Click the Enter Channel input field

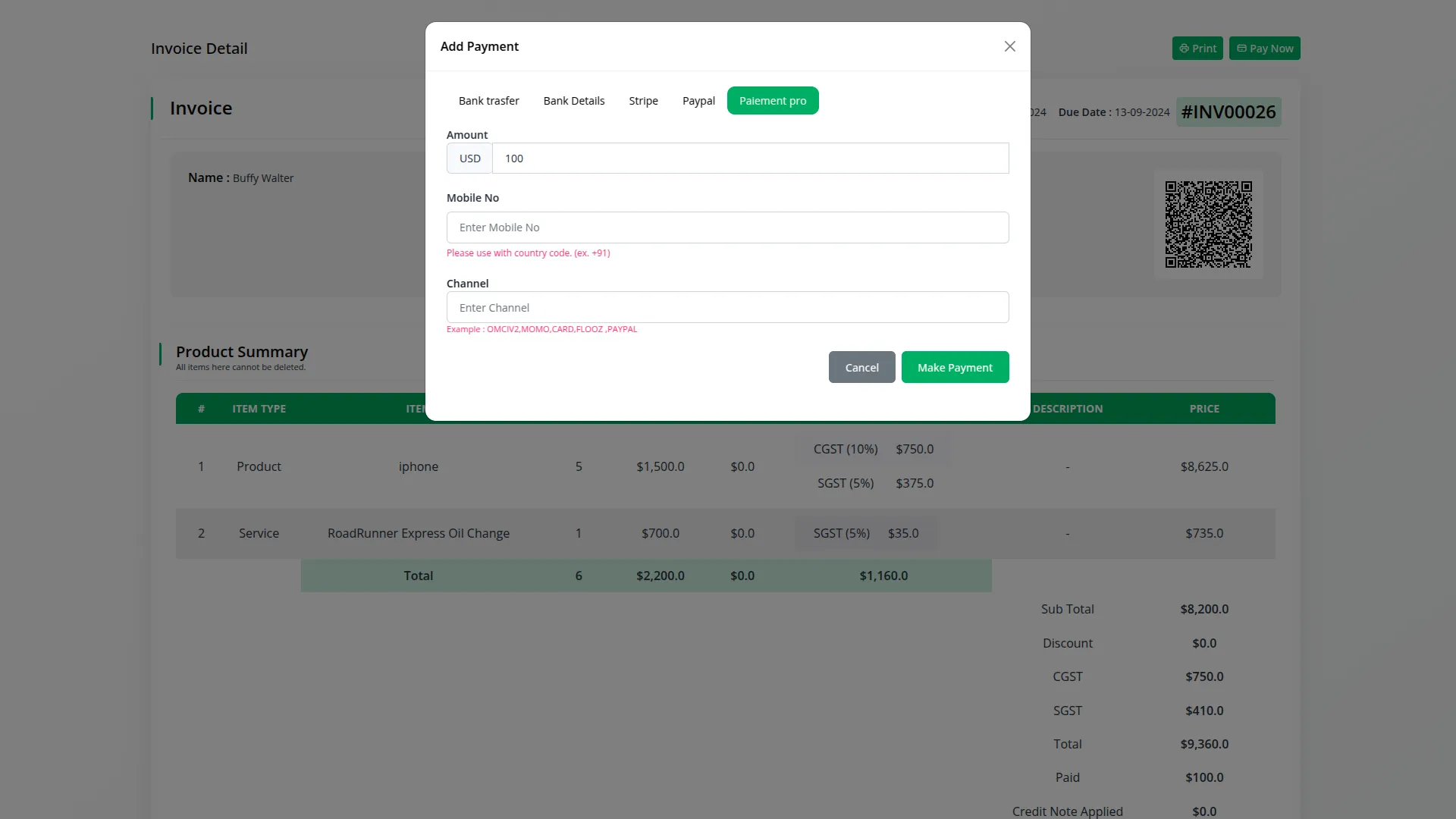[x=727, y=307]
